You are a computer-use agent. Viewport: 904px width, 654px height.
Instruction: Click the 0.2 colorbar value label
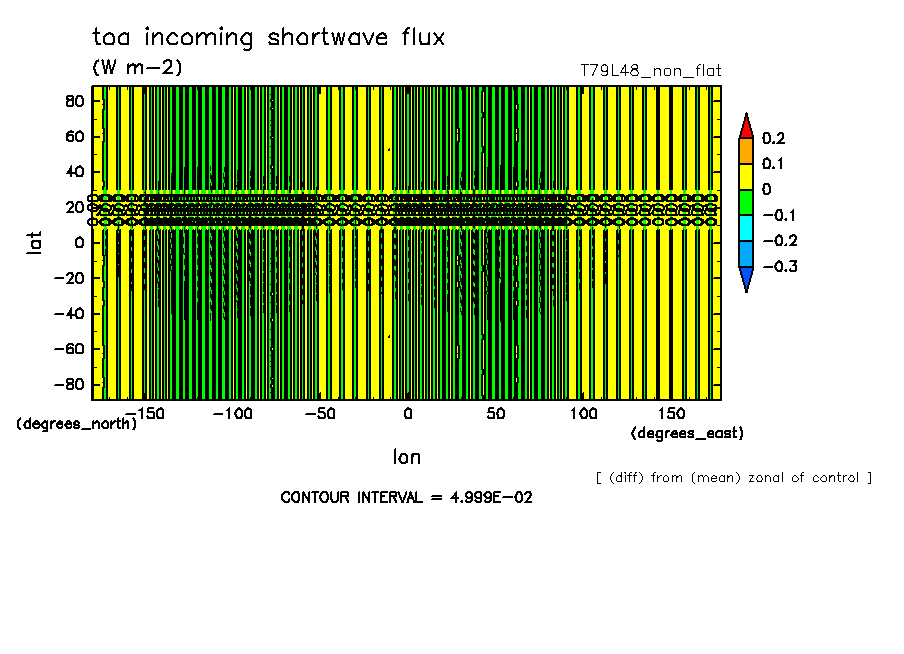773,138
